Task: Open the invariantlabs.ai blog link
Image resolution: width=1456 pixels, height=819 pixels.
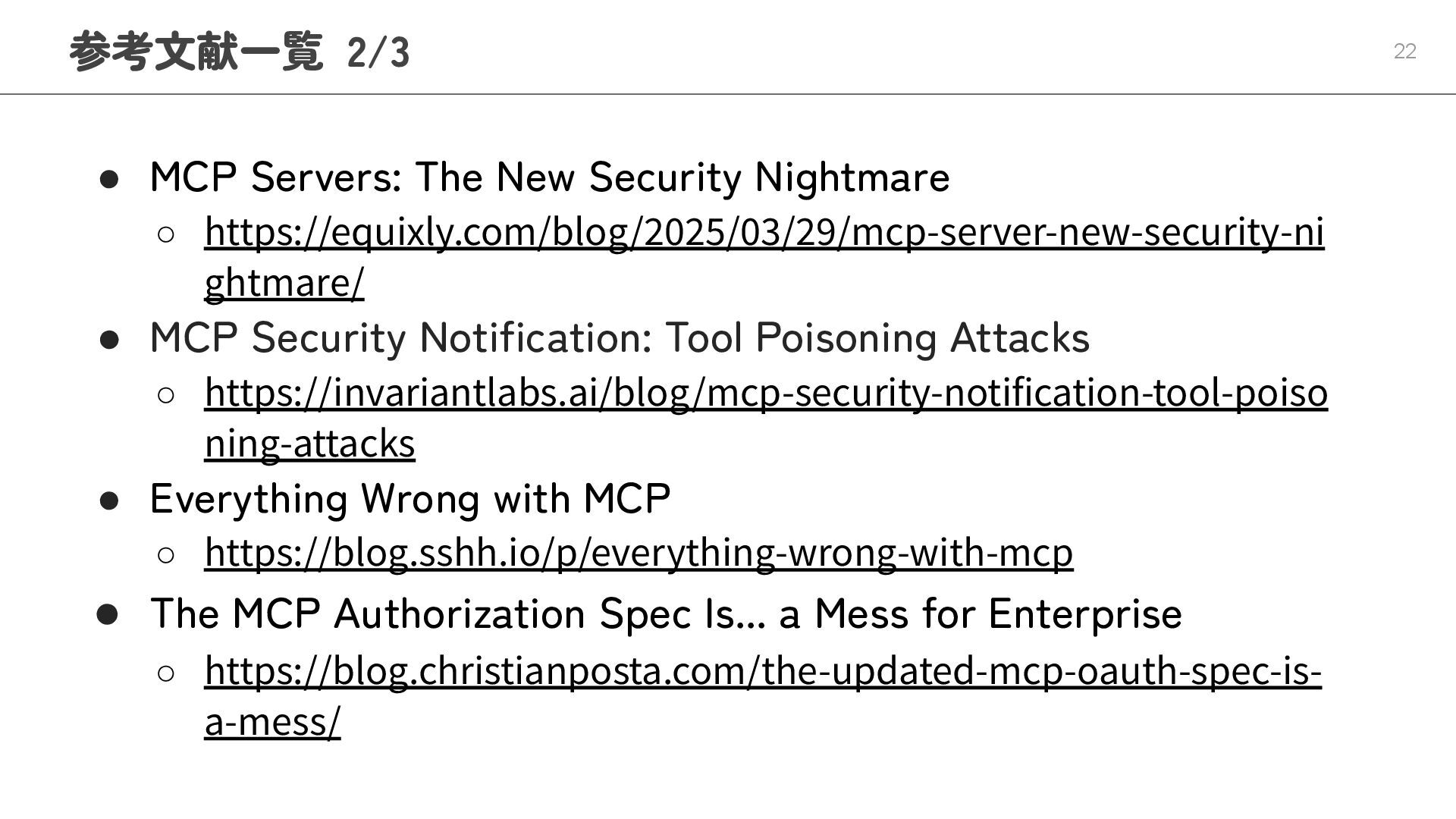Action: (x=766, y=393)
